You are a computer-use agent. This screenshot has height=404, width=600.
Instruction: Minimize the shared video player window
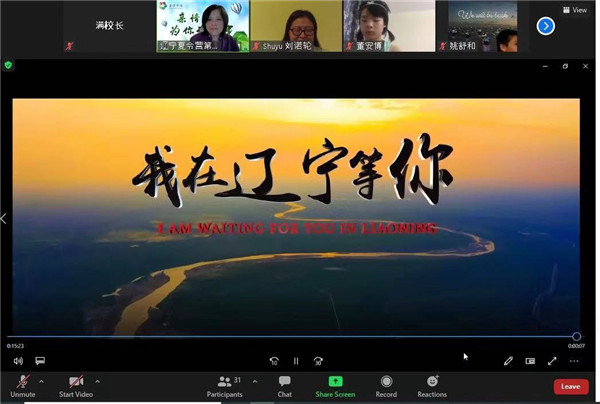click(545, 66)
